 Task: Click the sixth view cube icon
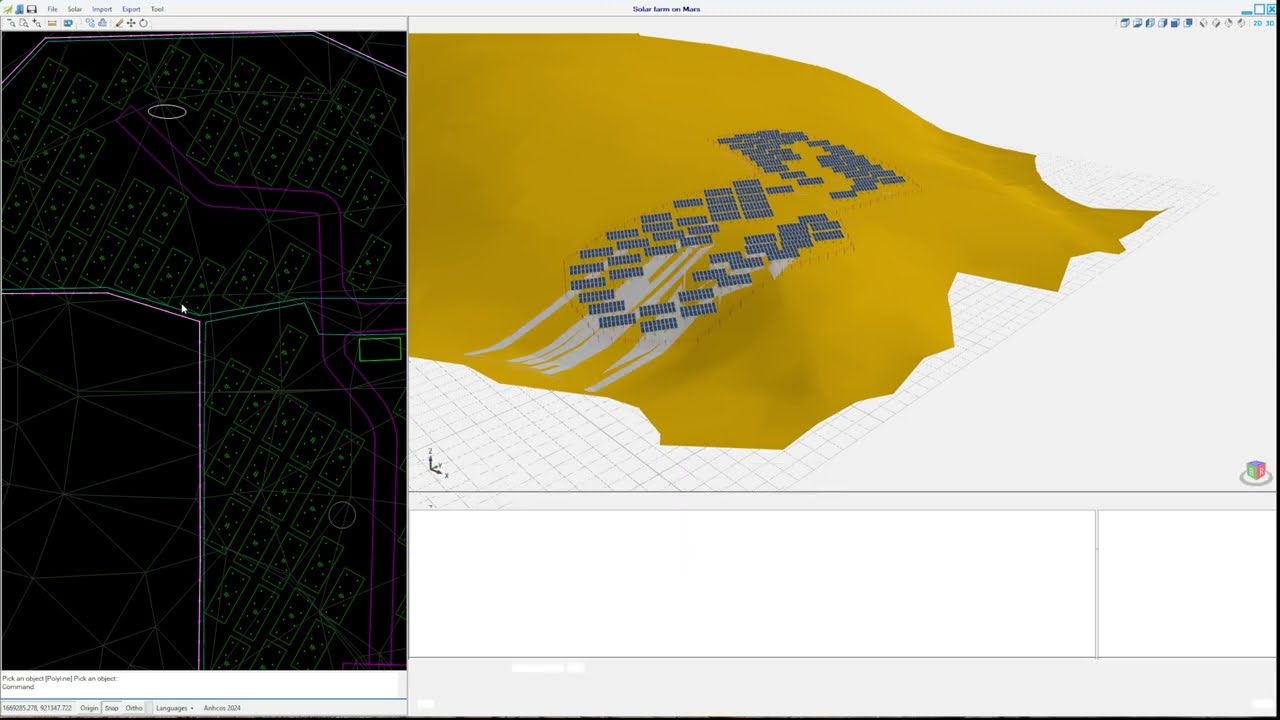pyautogui.click(x=1188, y=23)
